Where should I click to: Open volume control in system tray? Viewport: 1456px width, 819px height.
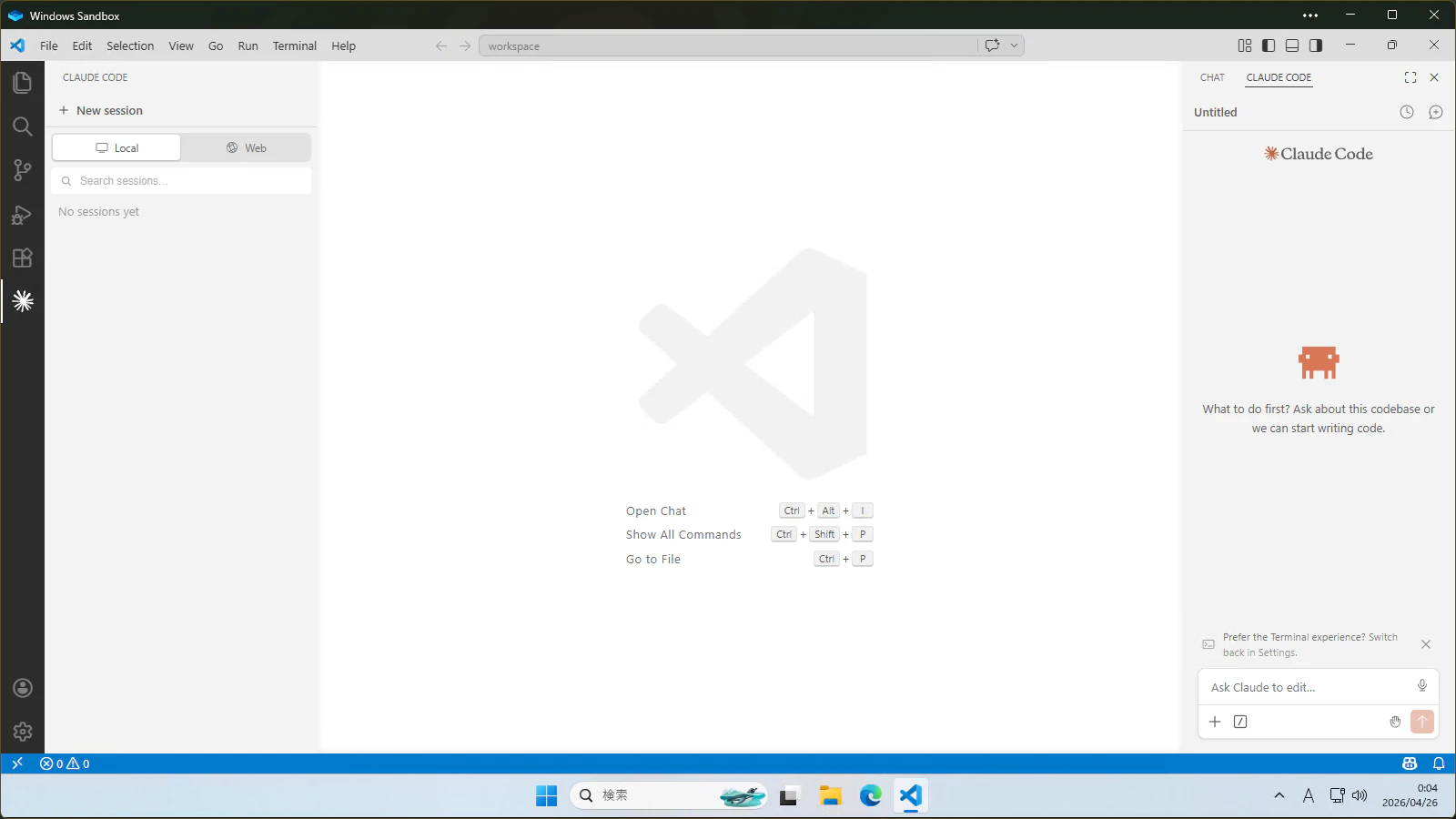point(1360,795)
